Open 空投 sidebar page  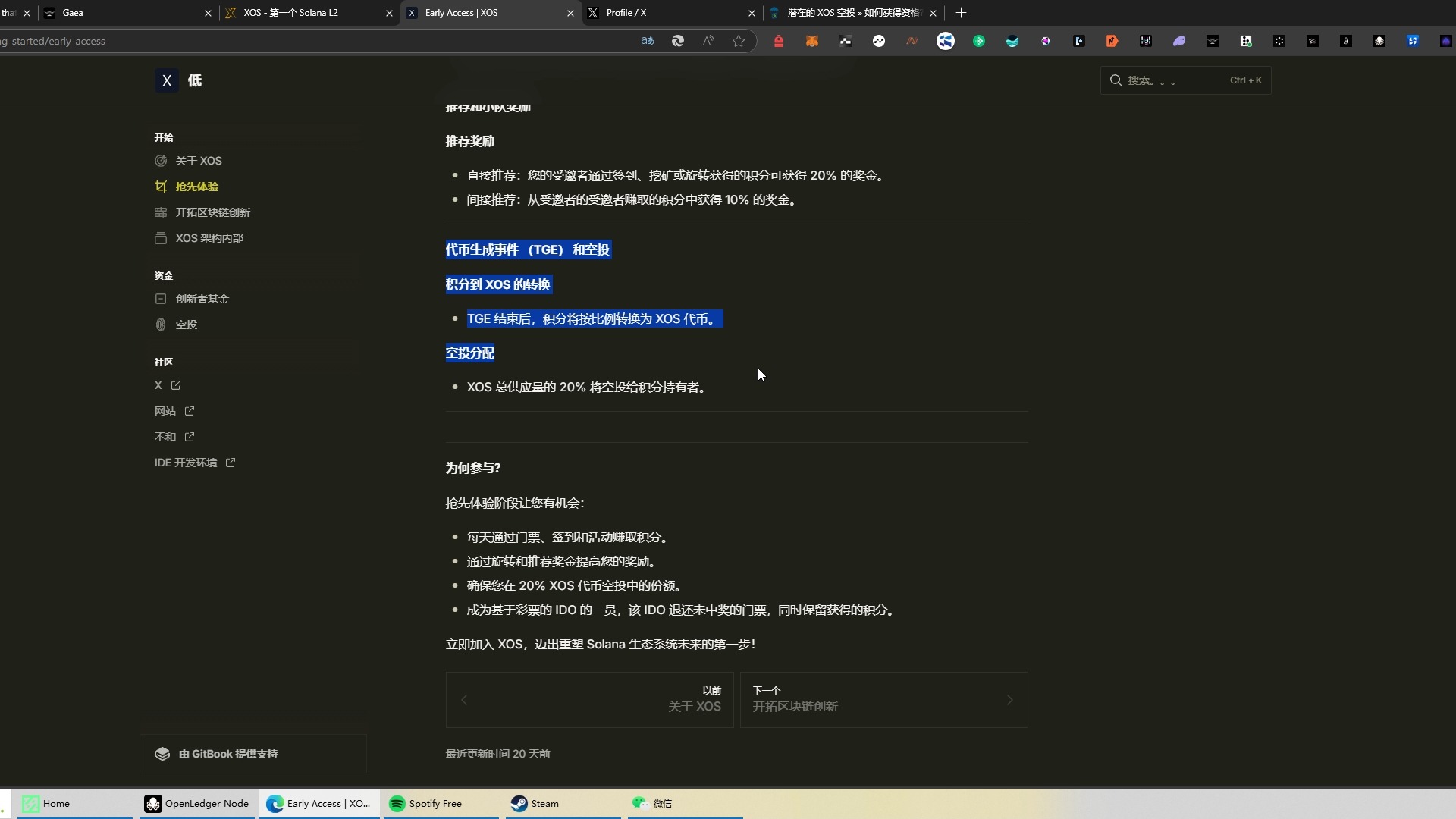point(187,325)
